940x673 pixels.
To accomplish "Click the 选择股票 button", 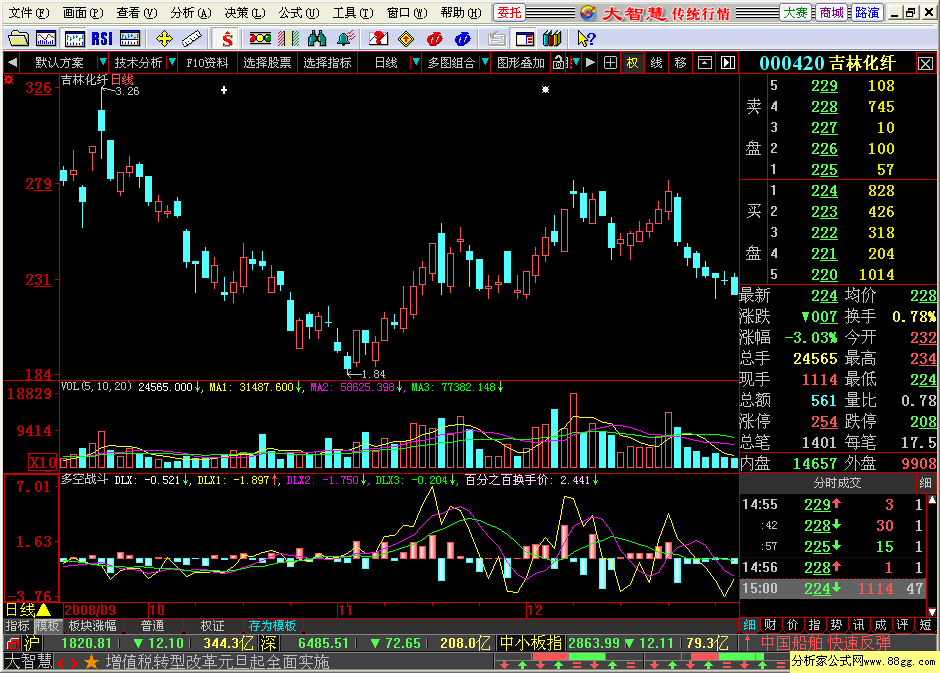I will click(267, 63).
